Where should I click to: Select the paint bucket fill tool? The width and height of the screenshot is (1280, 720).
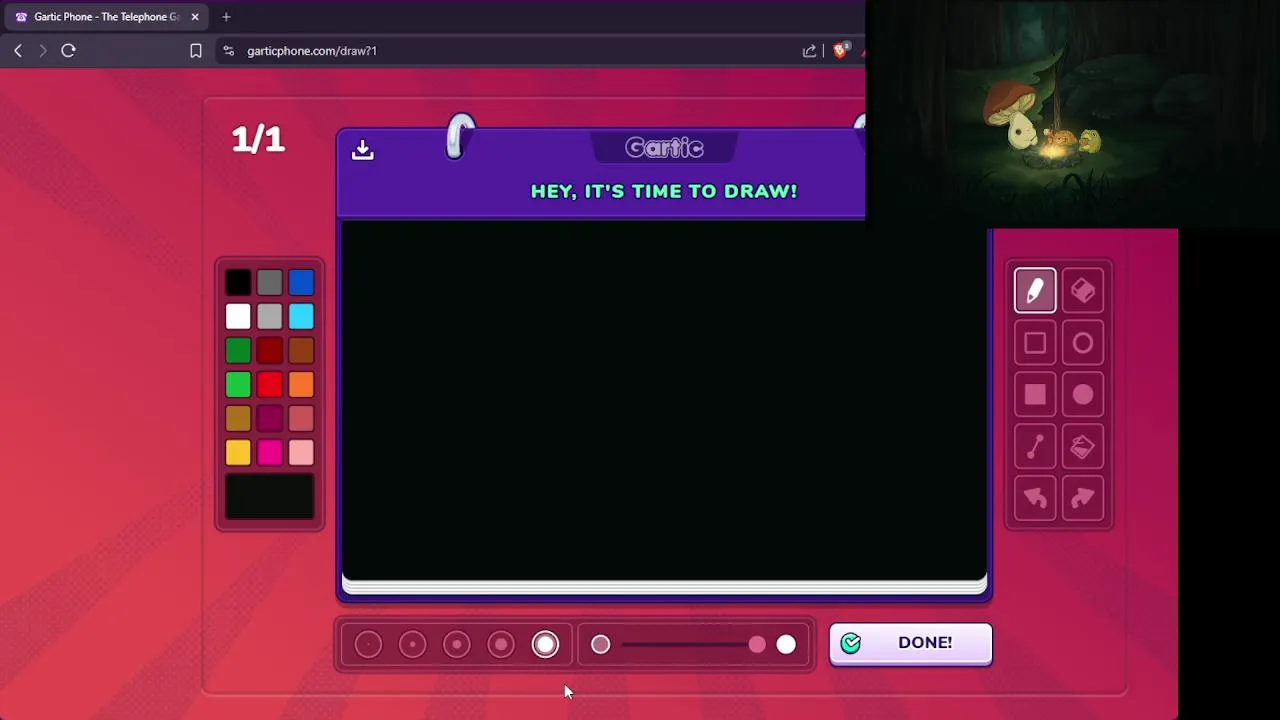[x=1083, y=447]
